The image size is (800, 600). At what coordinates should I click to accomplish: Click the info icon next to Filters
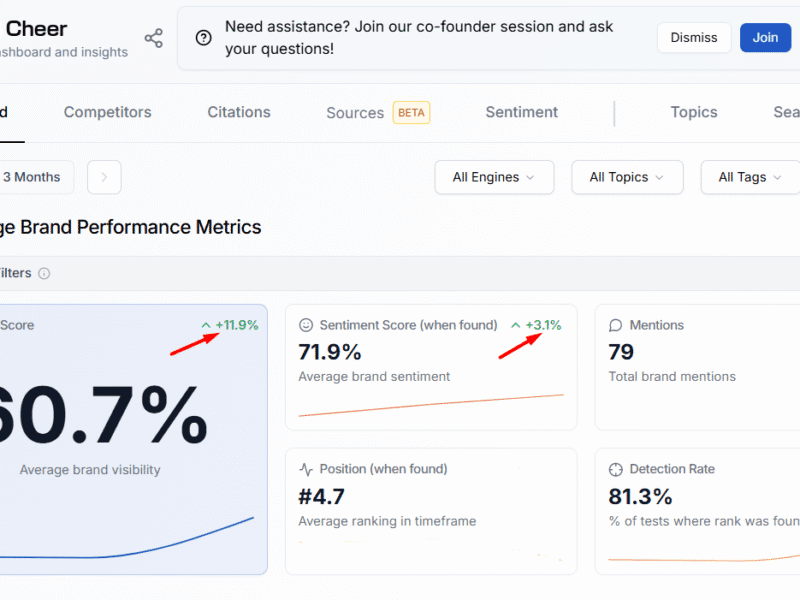click(x=44, y=273)
